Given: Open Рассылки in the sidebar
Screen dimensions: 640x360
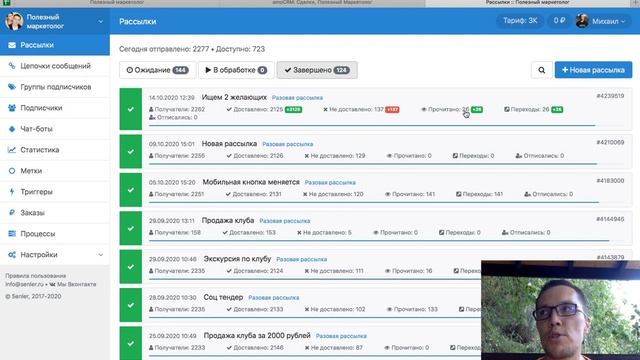Looking at the screenshot, I should (x=55, y=45).
